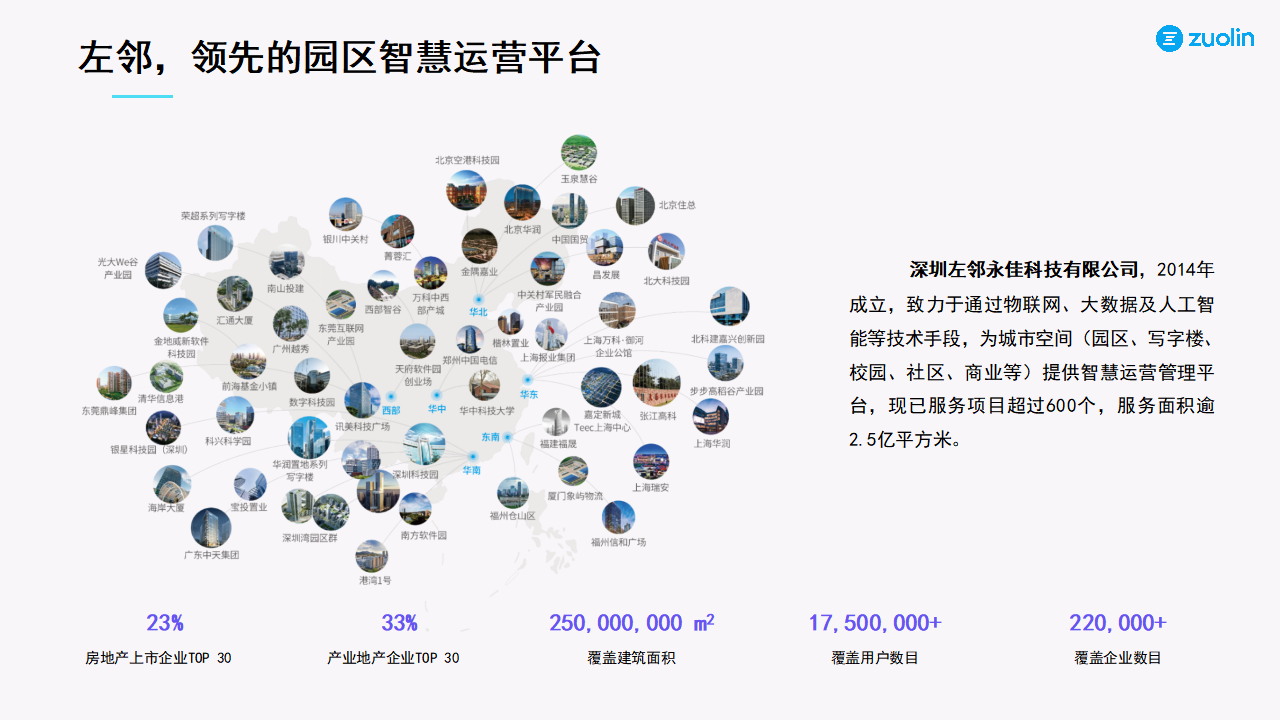The height and width of the screenshot is (720, 1280).
Task: Click the 荣超系列写字楼 tower photo
Action: click(x=214, y=244)
